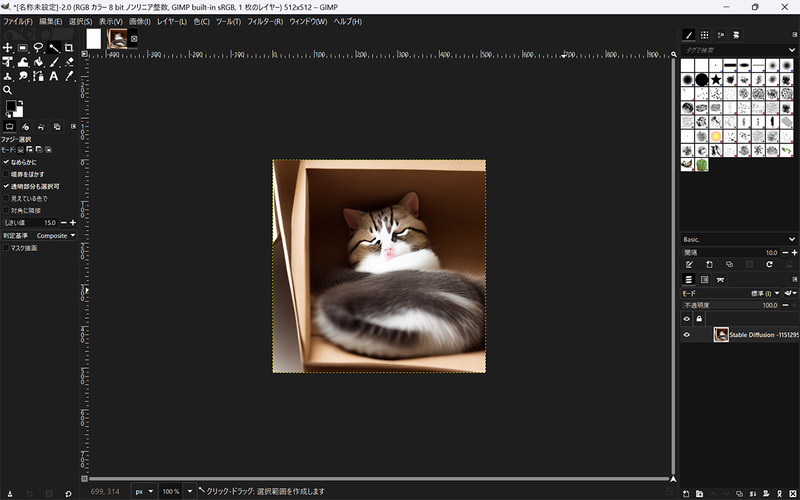
Task: Select the Color Picker eyedropper tool
Action: [69, 77]
